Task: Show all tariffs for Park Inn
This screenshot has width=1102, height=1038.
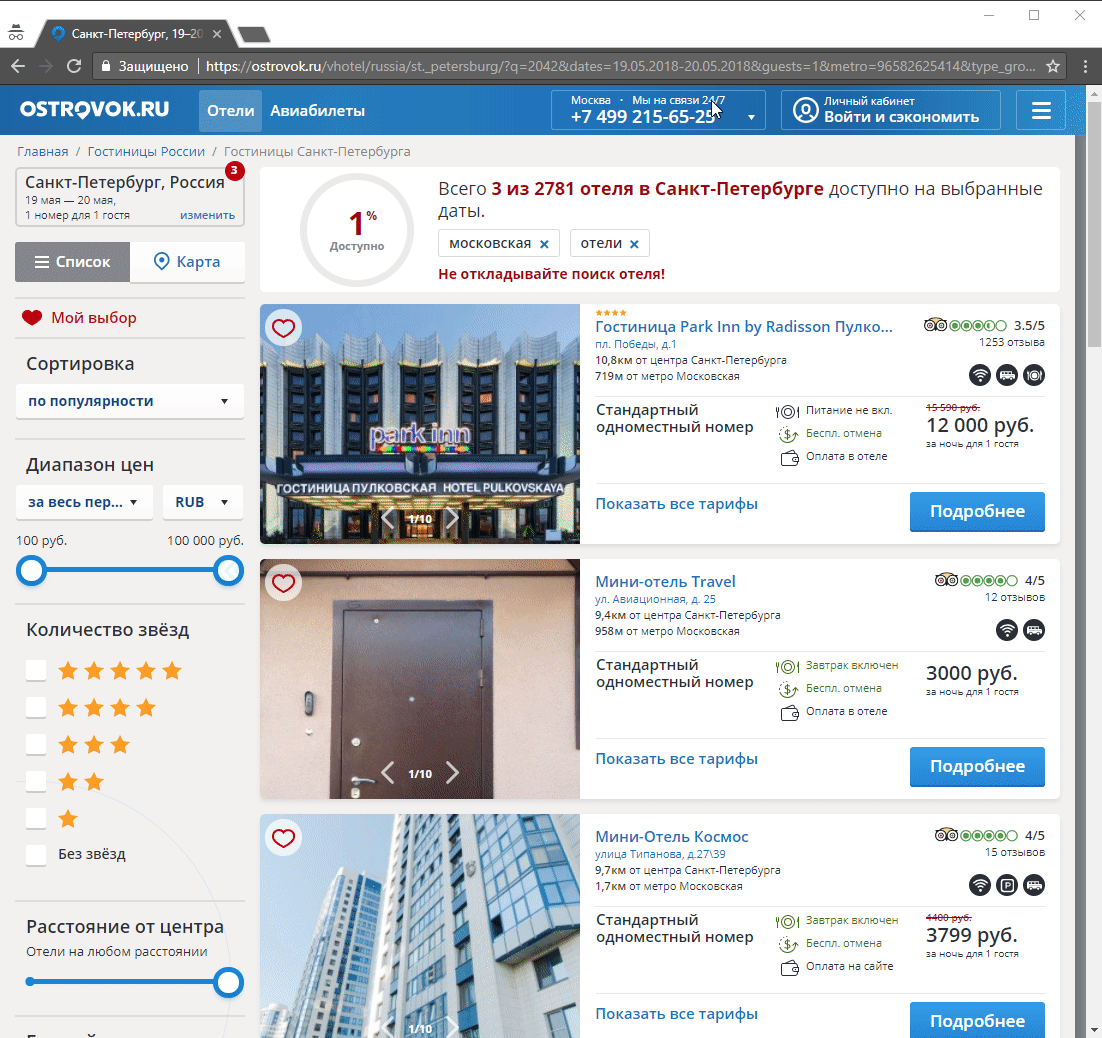Action: 676,503
